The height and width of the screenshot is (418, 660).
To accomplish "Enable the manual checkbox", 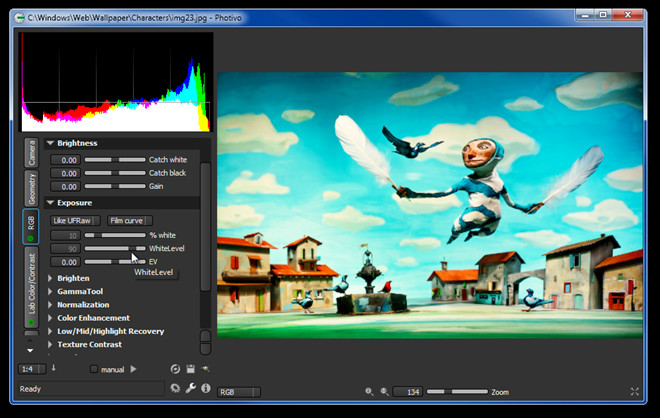I will (94, 369).
